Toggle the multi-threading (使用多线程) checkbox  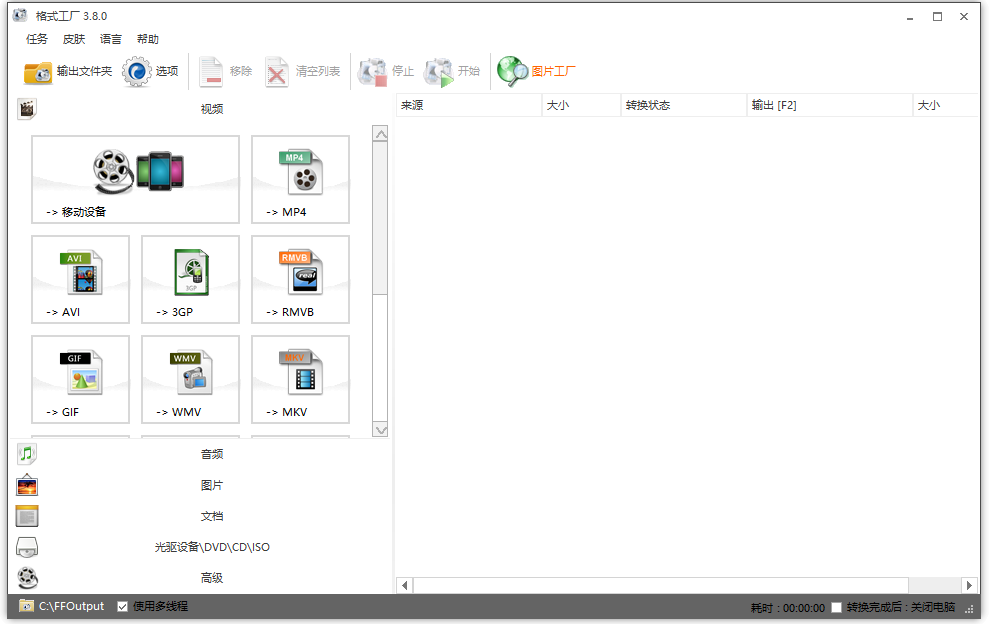click(x=123, y=606)
